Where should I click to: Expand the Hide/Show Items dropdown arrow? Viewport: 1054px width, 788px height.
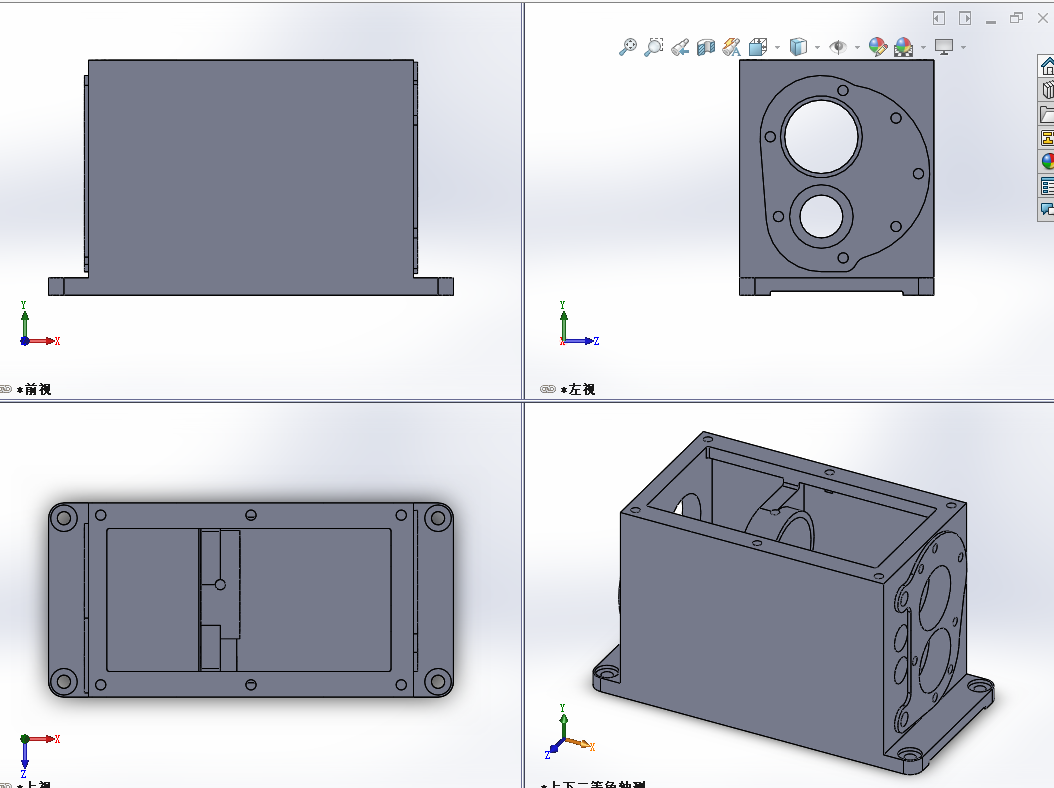pyautogui.click(x=857, y=48)
